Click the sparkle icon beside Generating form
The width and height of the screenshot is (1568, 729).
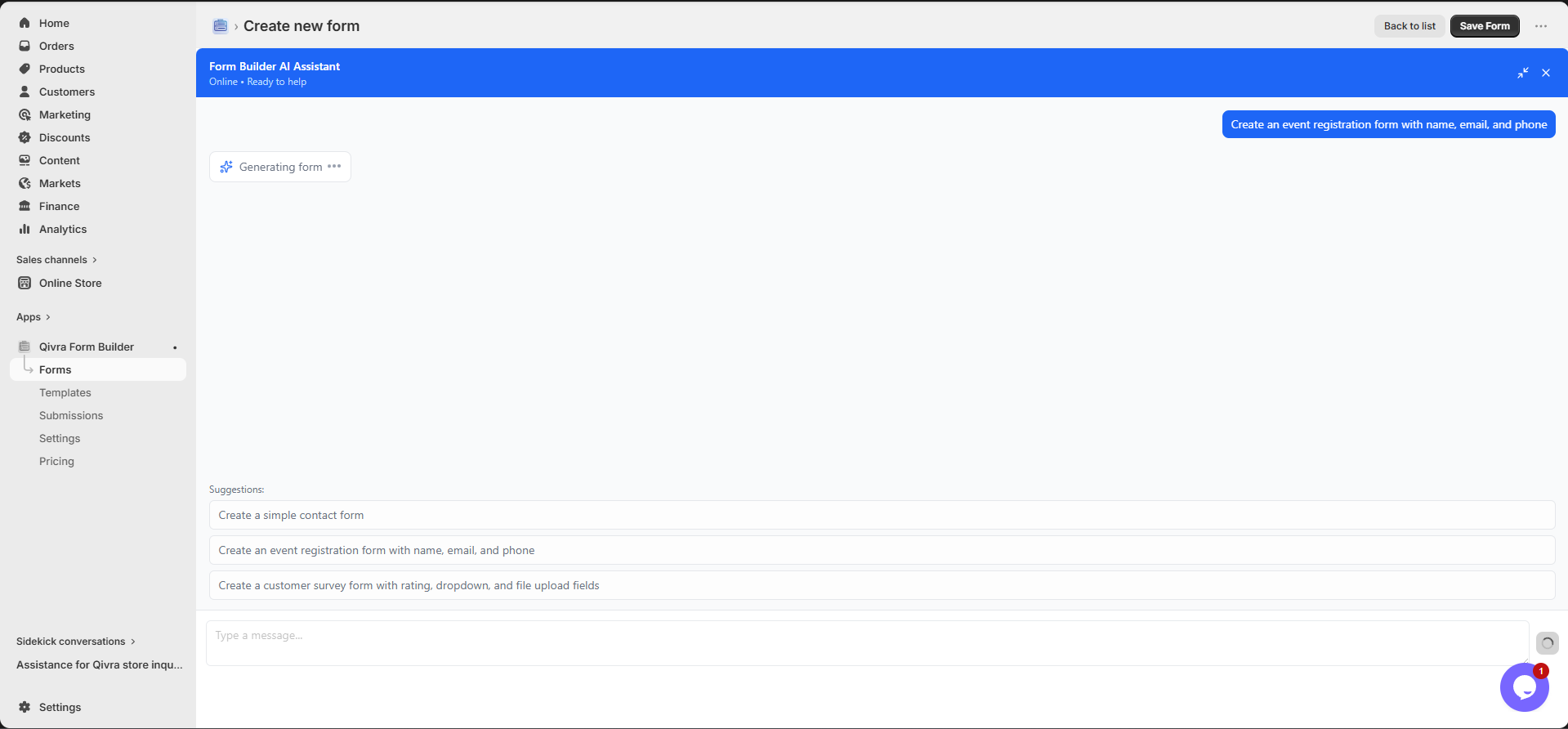pyautogui.click(x=226, y=167)
